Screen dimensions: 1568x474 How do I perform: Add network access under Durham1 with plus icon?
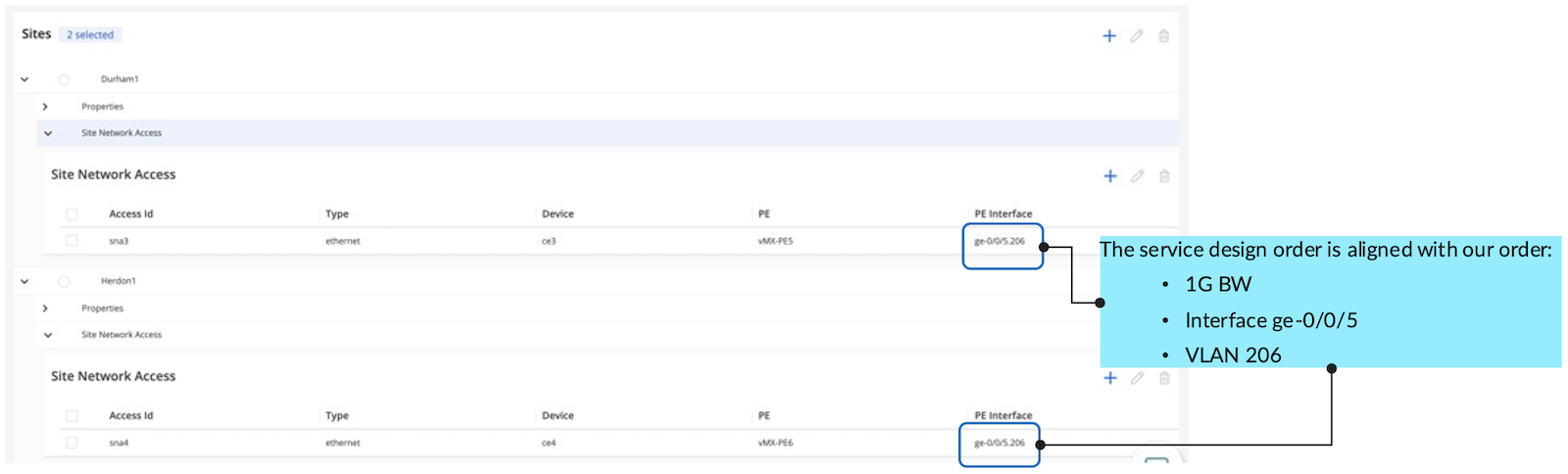pyautogui.click(x=1110, y=176)
